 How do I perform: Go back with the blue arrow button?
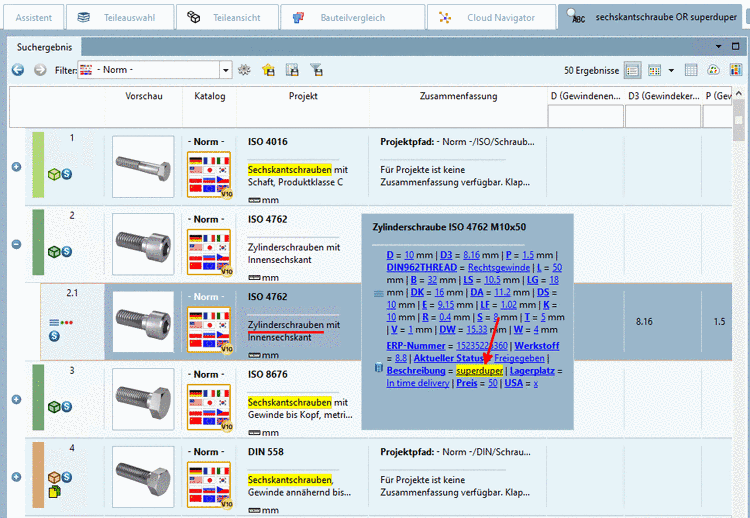tap(18, 70)
